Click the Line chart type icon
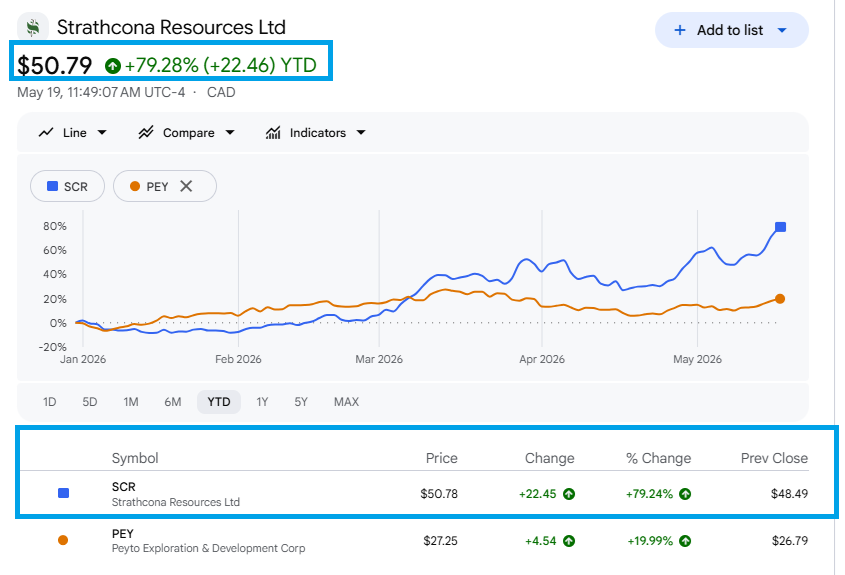845x575 pixels. [x=46, y=133]
